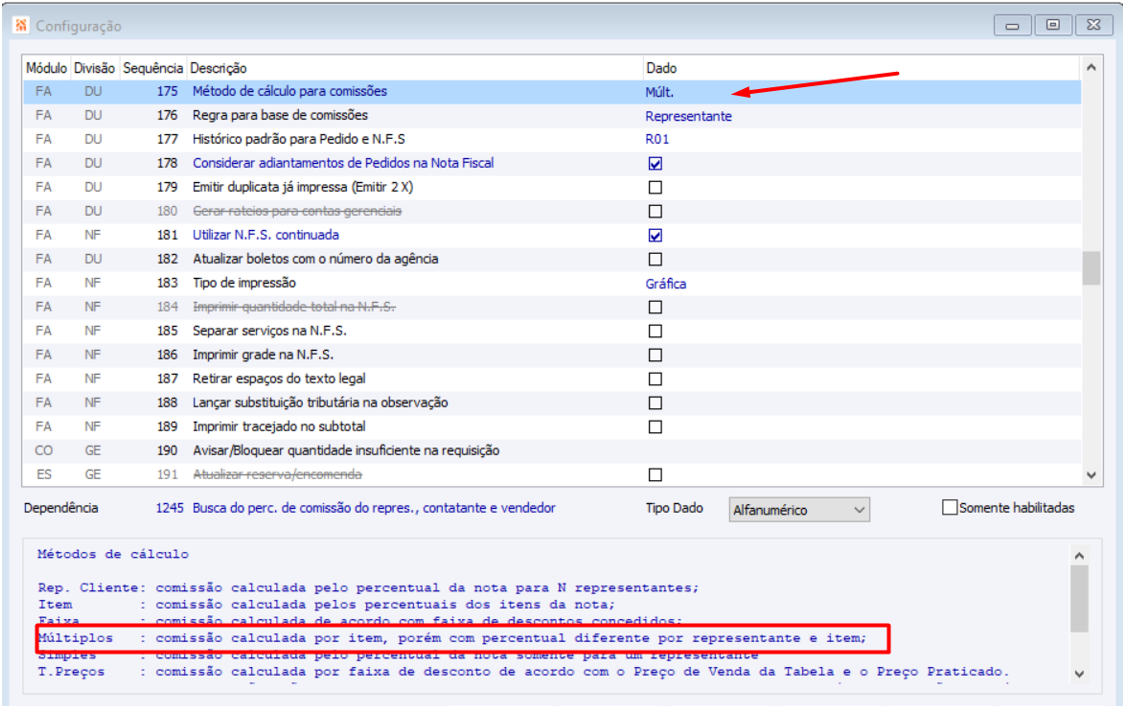
Task: Check 'Considerar adiantamentos de Pedidos na Nota Fiscal' box
Action: (655, 163)
